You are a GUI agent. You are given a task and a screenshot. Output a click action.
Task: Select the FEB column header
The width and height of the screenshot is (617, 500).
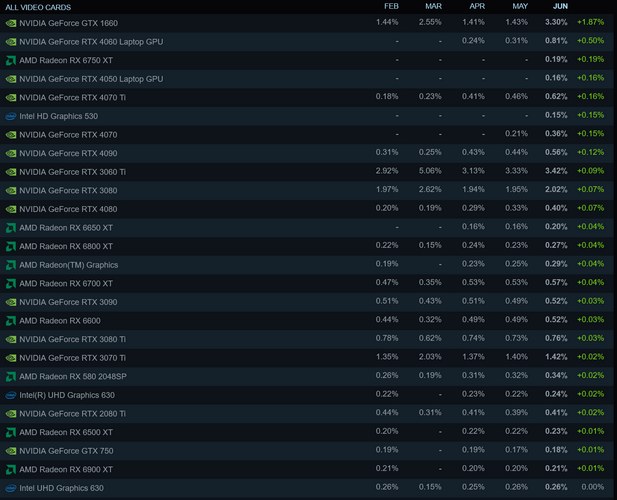pyautogui.click(x=390, y=6)
